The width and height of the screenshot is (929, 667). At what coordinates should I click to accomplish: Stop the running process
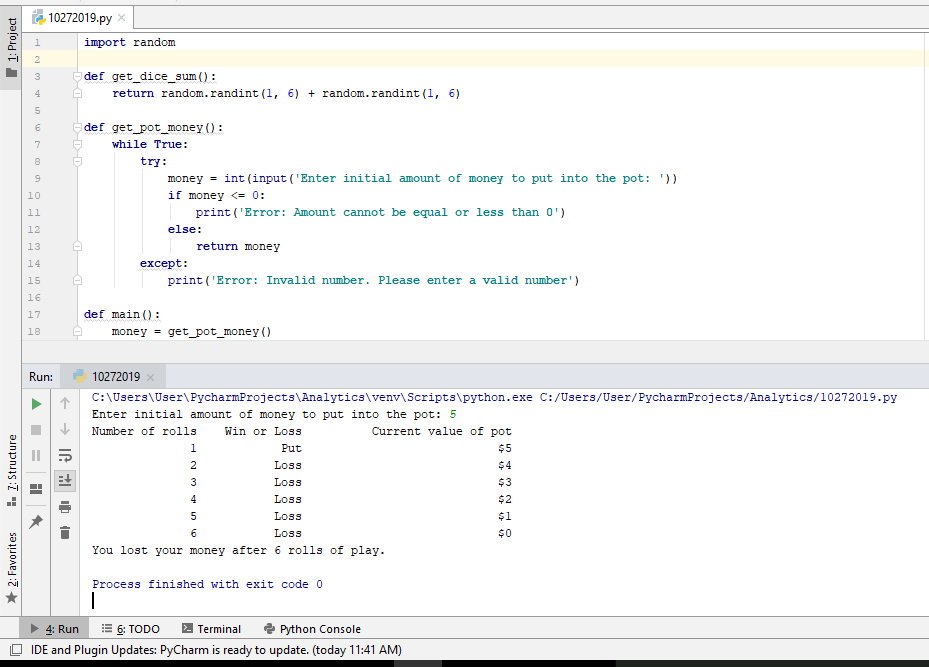pos(36,430)
